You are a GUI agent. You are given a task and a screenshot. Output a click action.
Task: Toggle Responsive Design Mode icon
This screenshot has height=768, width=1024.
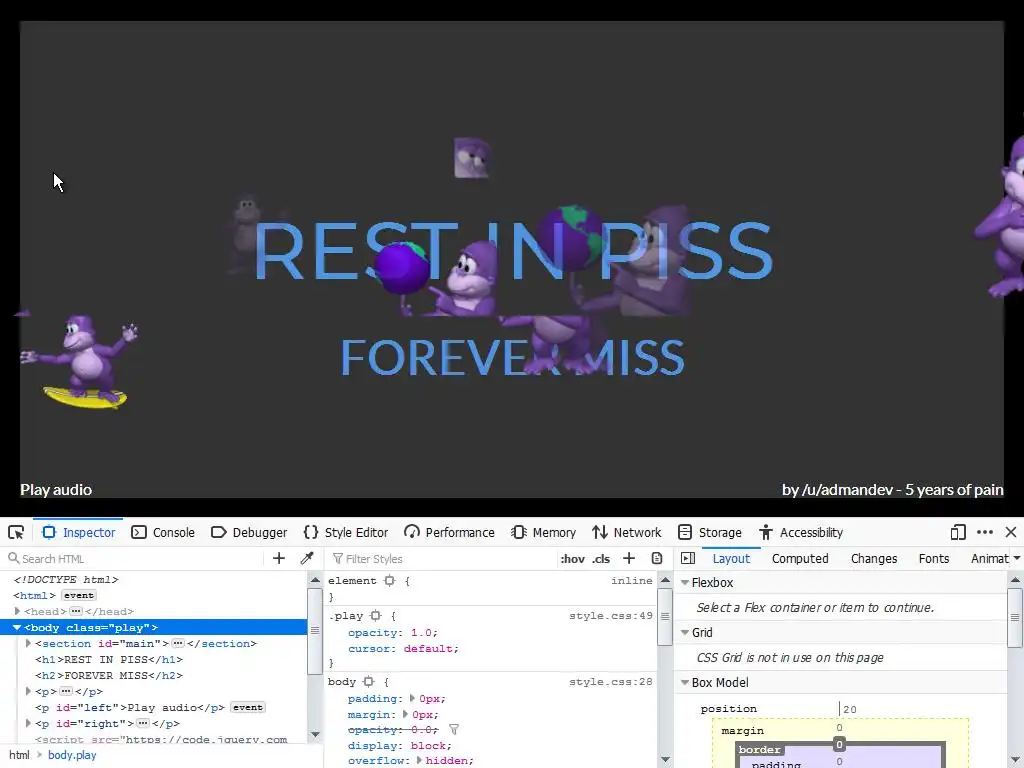(958, 532)
